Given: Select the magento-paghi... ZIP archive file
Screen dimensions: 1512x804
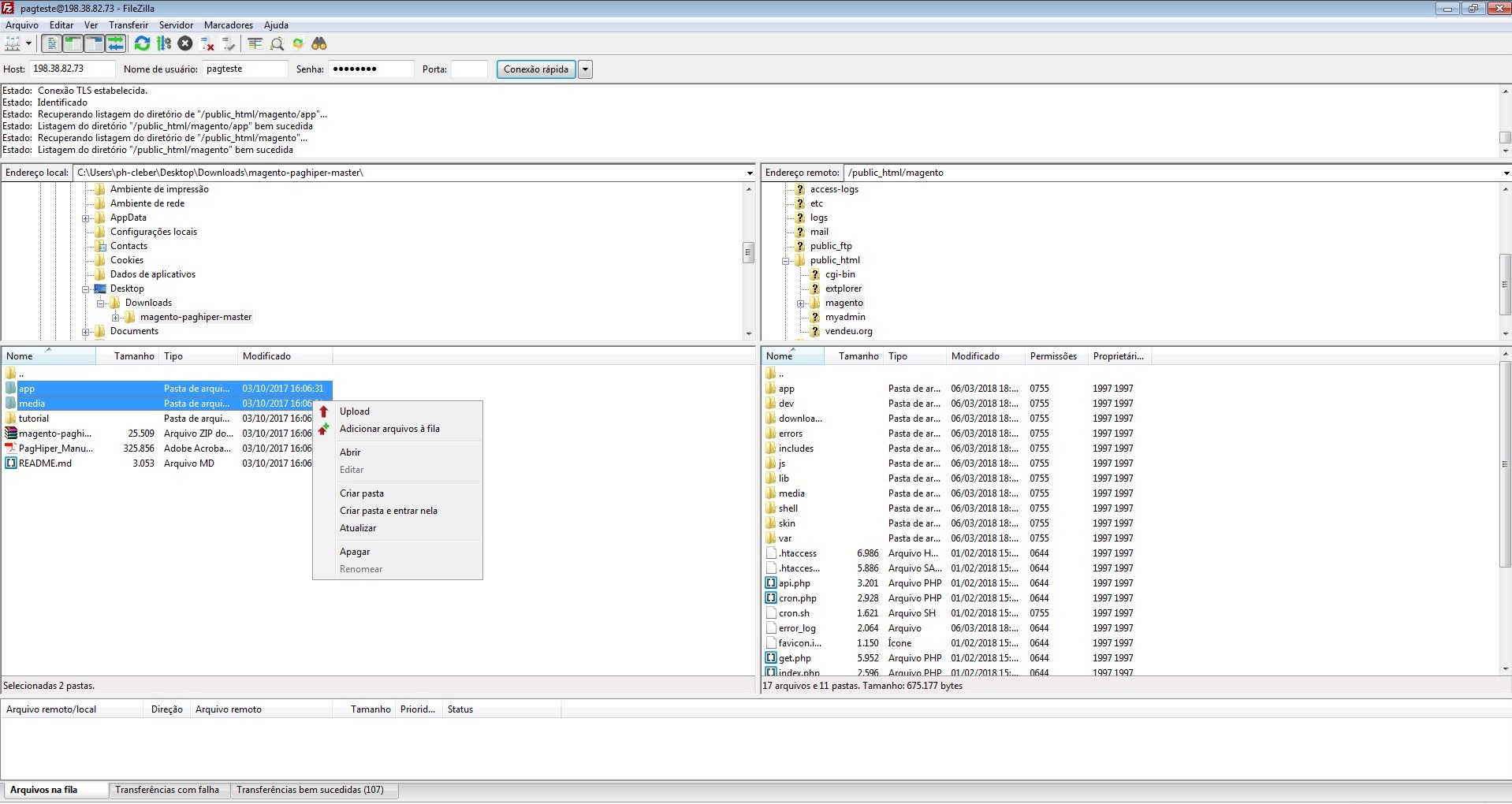Looking at the screenshot, I should pyautogui.click(x=167, y=434).
